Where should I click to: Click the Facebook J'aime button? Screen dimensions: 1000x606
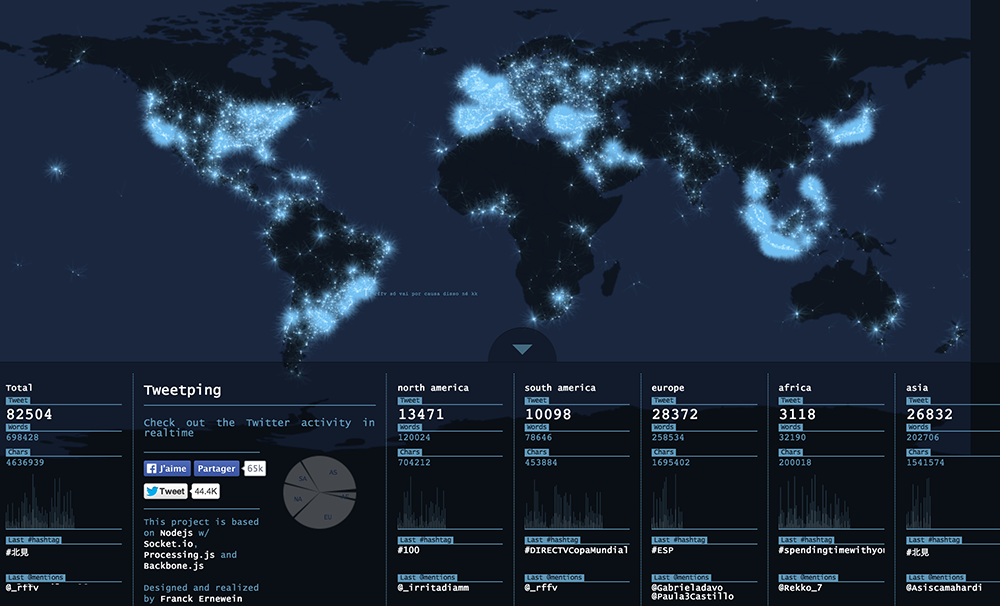pos(167,468)
